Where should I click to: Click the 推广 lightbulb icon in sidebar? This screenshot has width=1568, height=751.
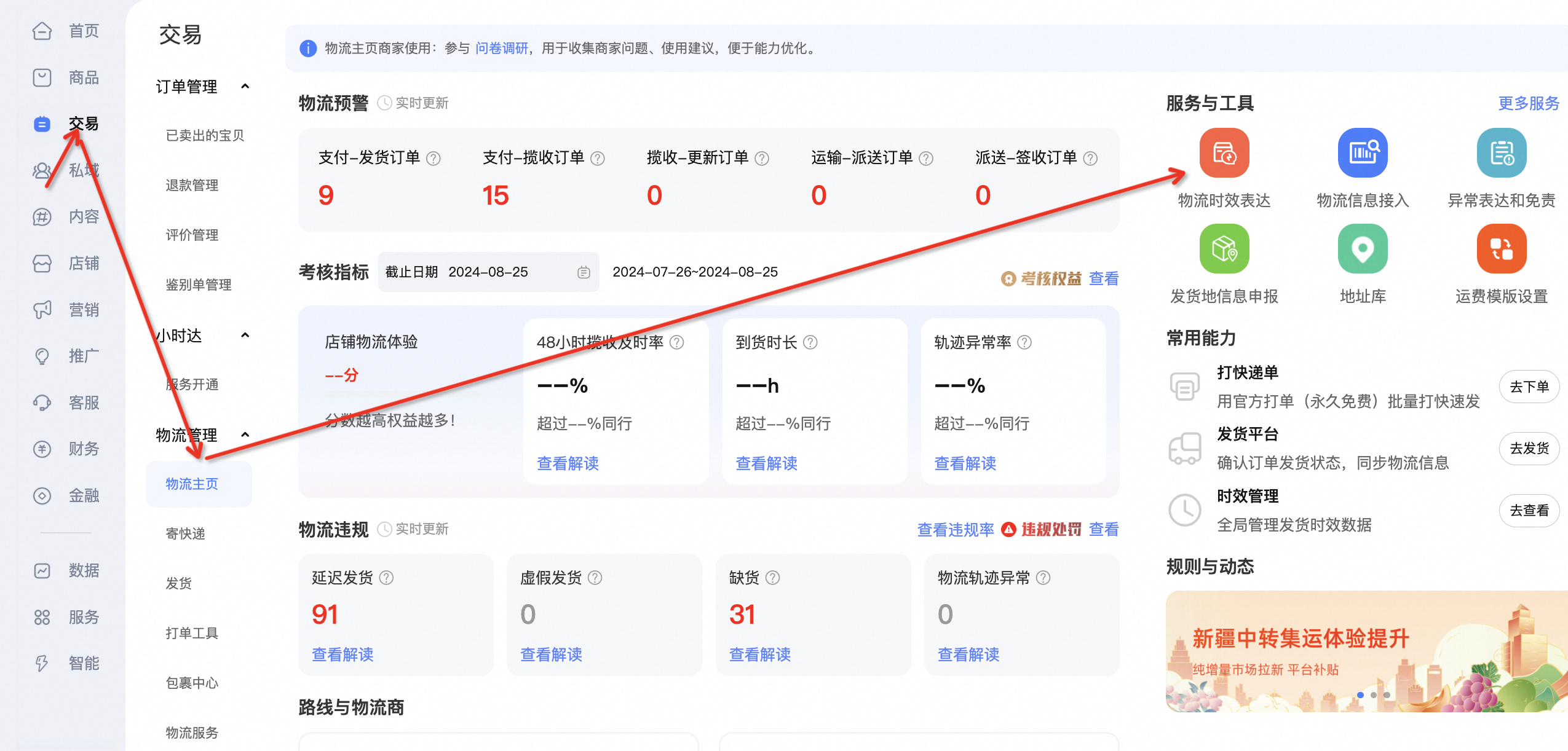point(42,356)
